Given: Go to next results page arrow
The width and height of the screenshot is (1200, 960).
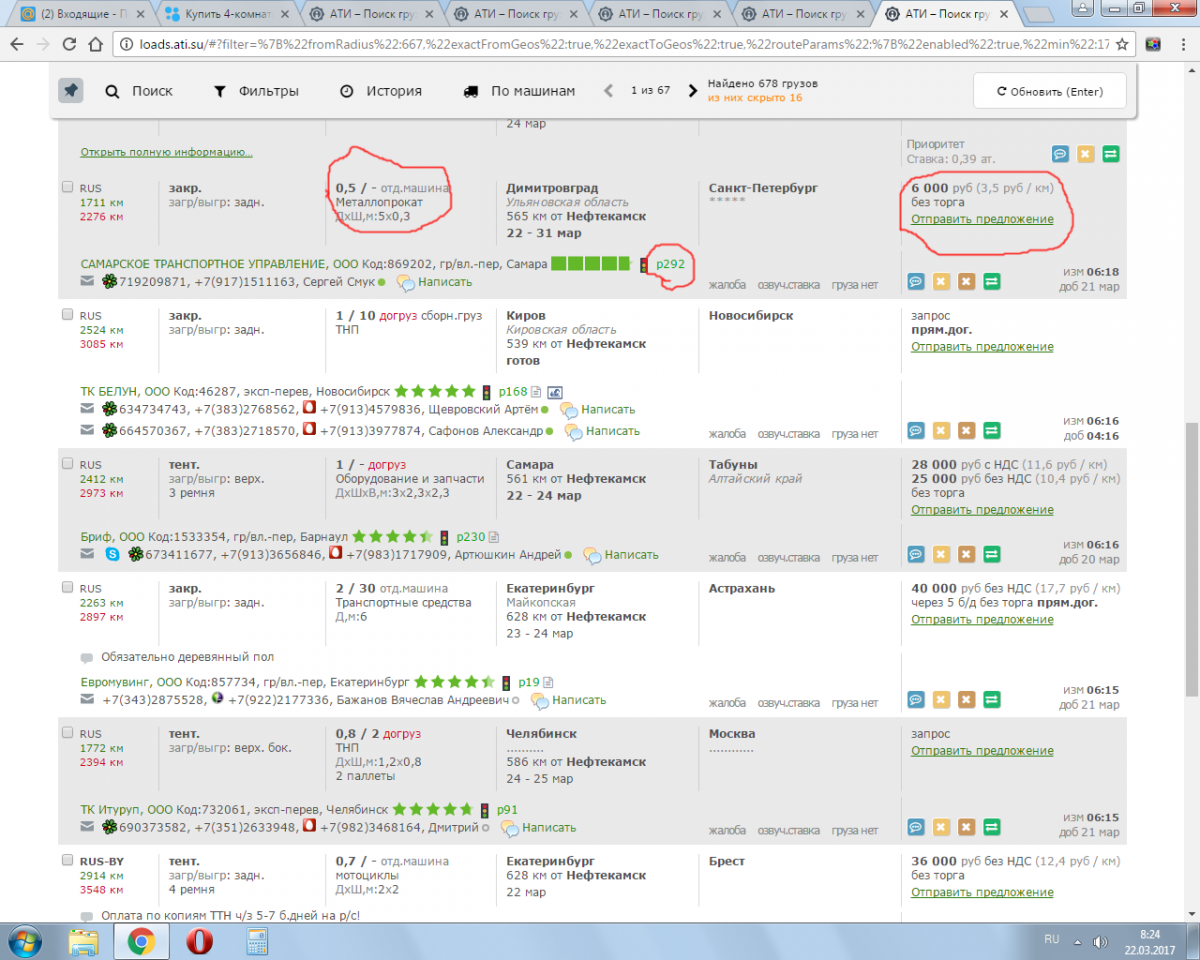Looking at the screenshot, I should tap(692, 90).
